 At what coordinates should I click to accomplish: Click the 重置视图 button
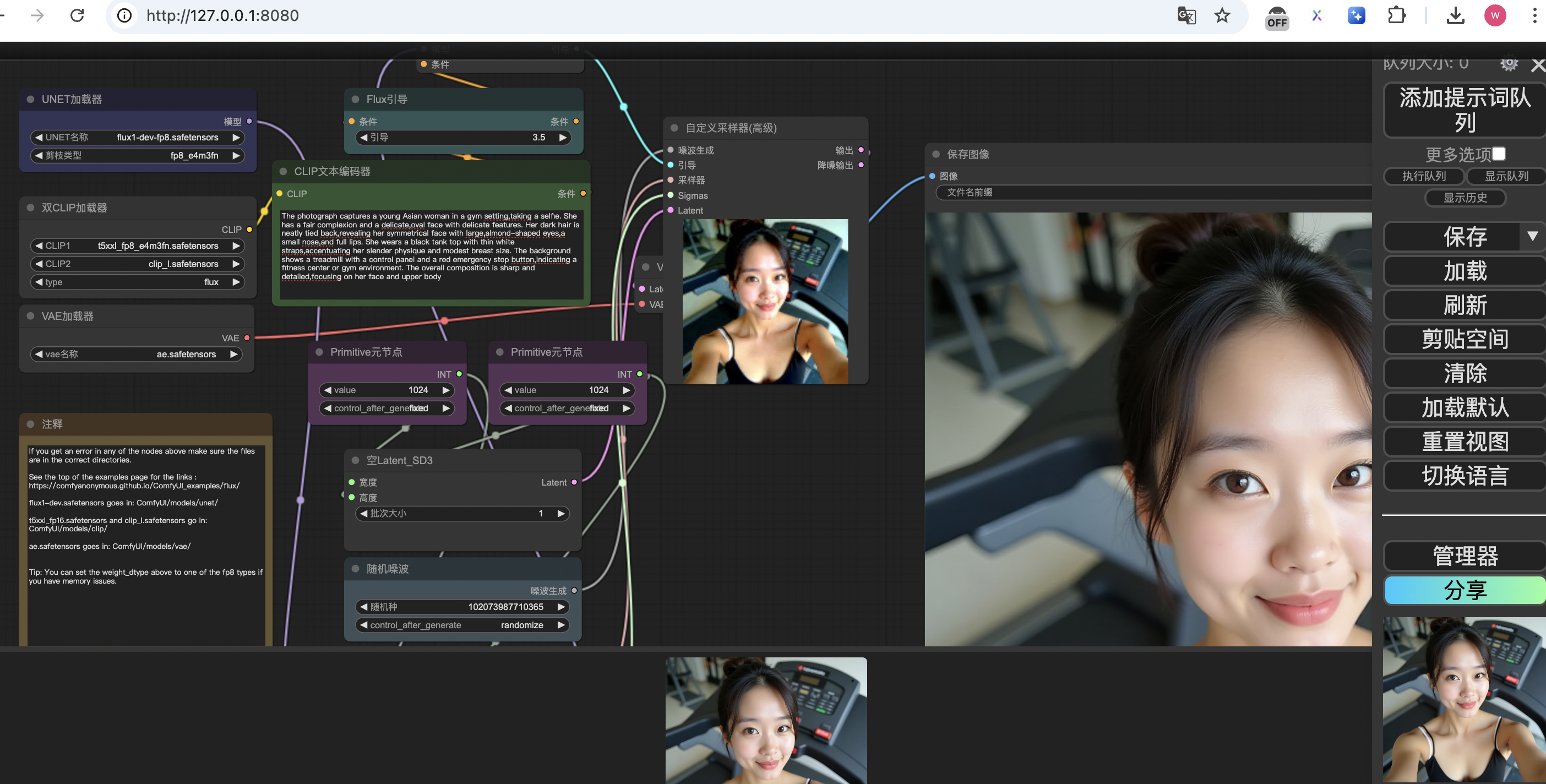[1465, 442]
